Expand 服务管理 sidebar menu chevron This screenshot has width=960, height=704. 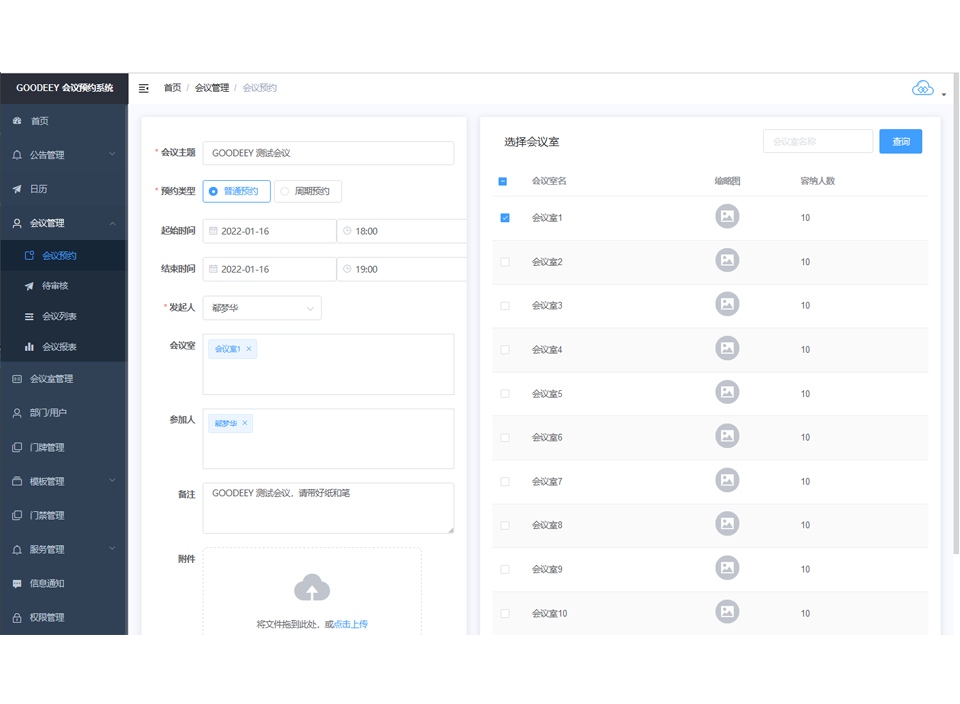(113, 549)
